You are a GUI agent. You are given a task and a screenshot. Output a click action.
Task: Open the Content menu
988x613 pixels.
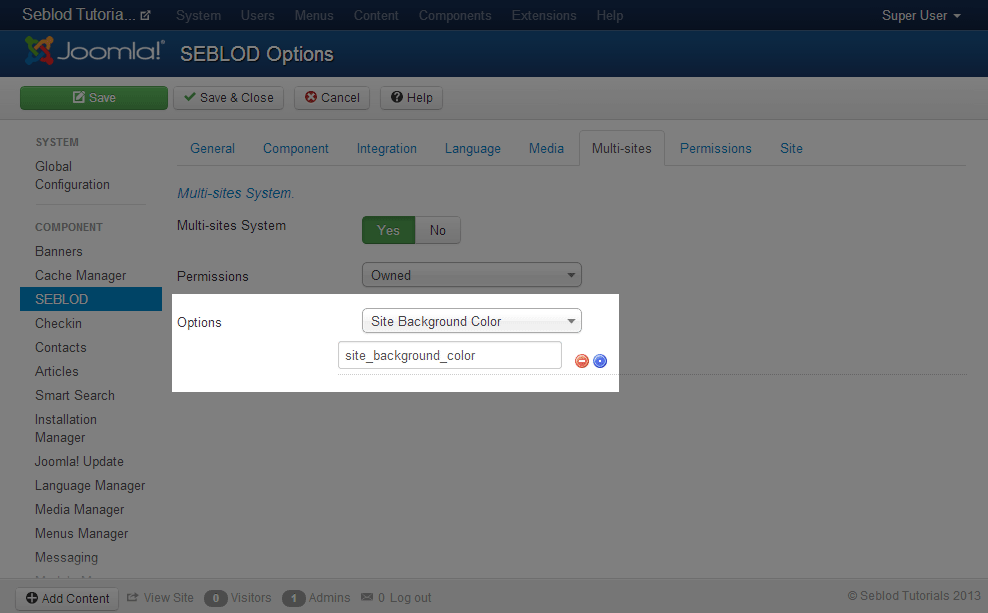376,16
